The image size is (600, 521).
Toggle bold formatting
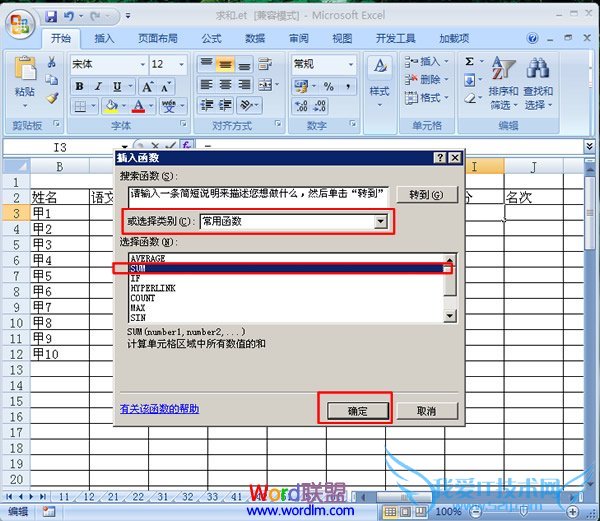coord(79,86)
